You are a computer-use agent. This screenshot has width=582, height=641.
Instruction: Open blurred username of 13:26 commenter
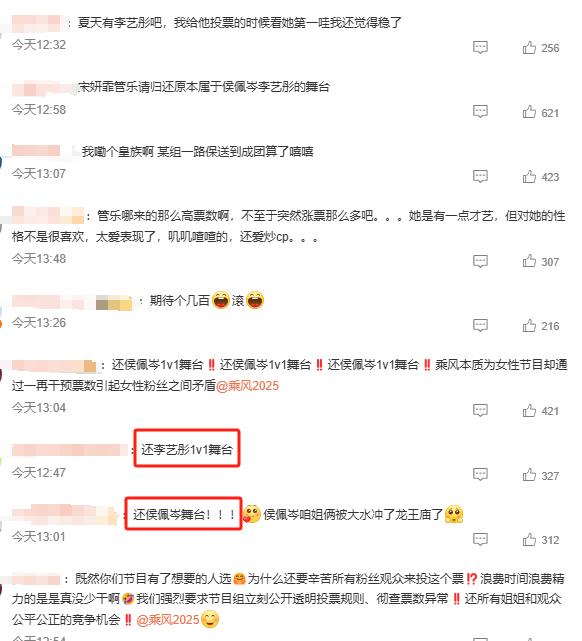click(72, 302)
